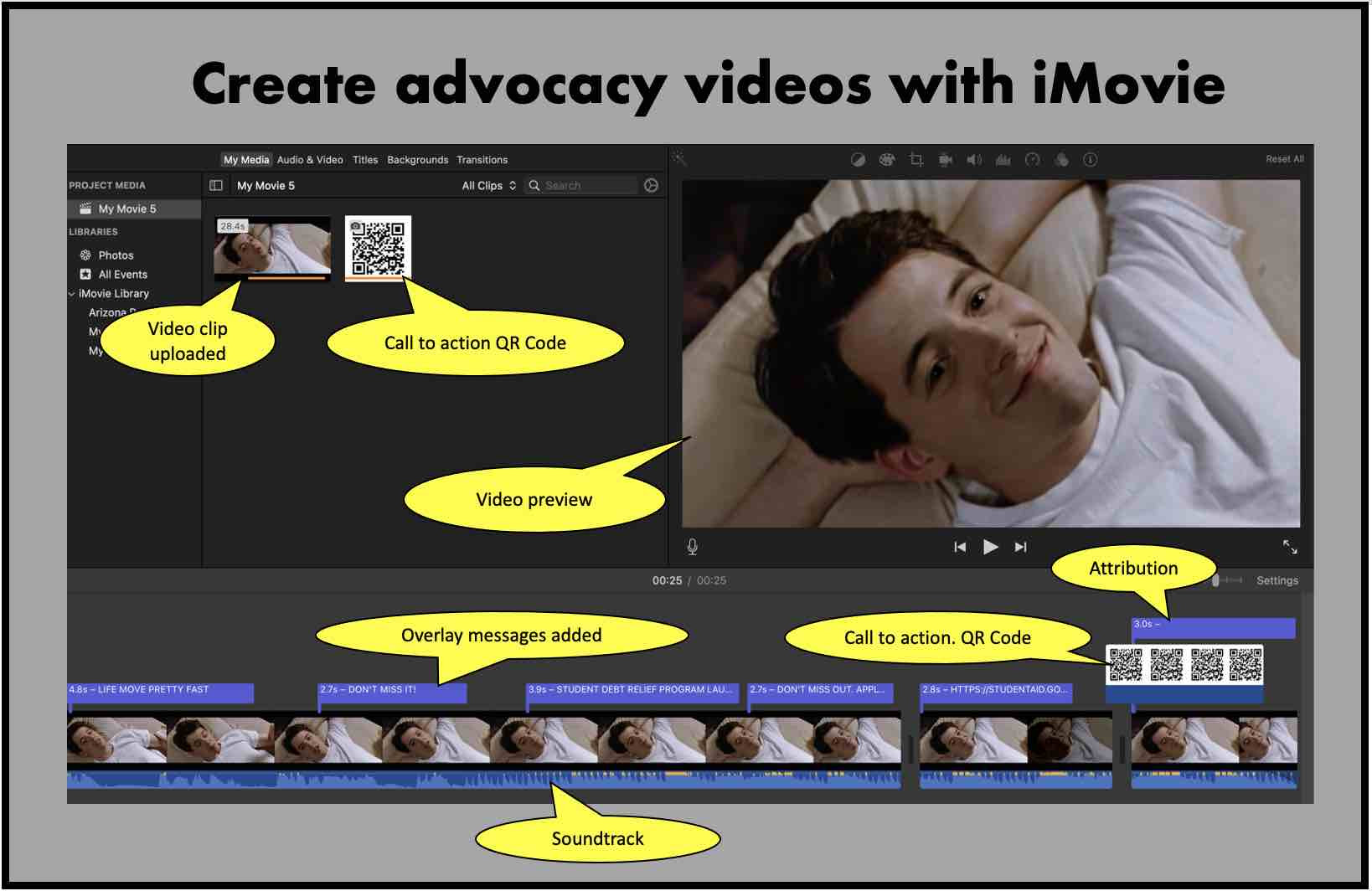Open the video stabilization camera icon
This screenshot has width=1372, height=891.
pos(946,160)
